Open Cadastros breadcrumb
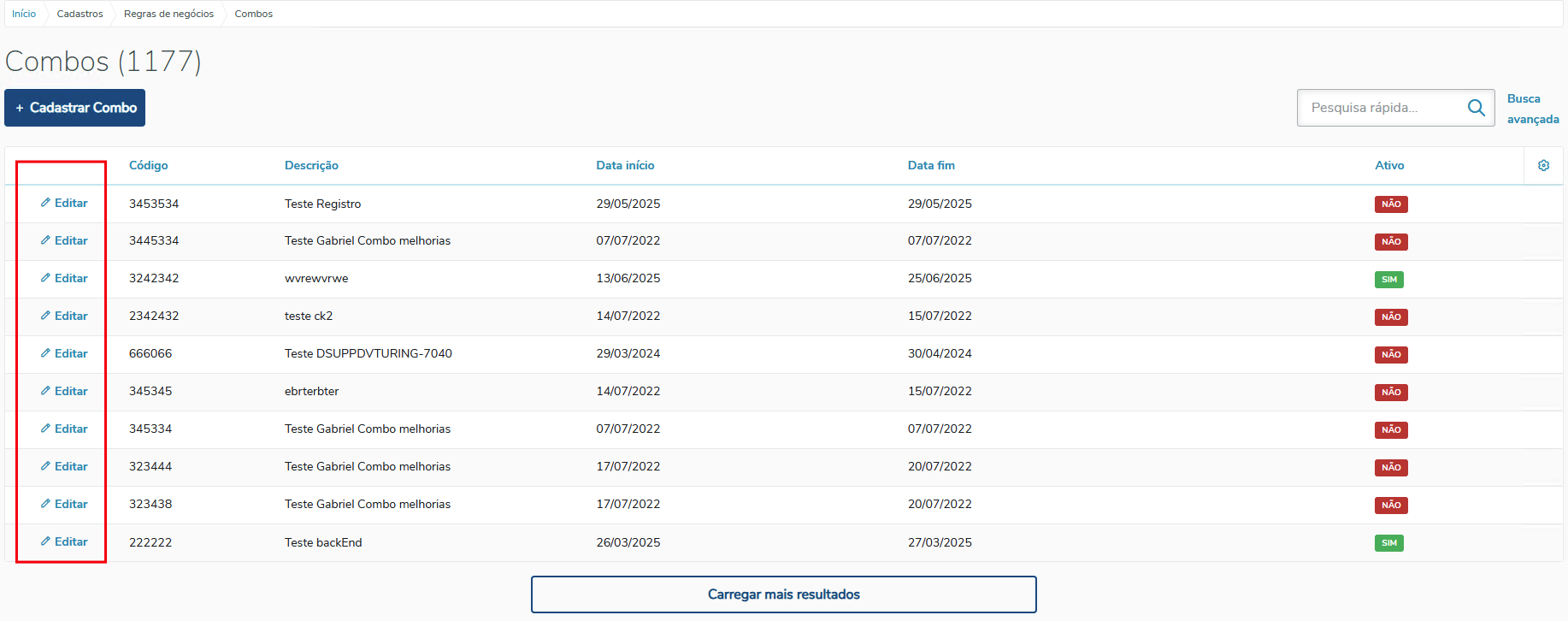Screen dimensions: 1568x621 click(x=80, y=14)
